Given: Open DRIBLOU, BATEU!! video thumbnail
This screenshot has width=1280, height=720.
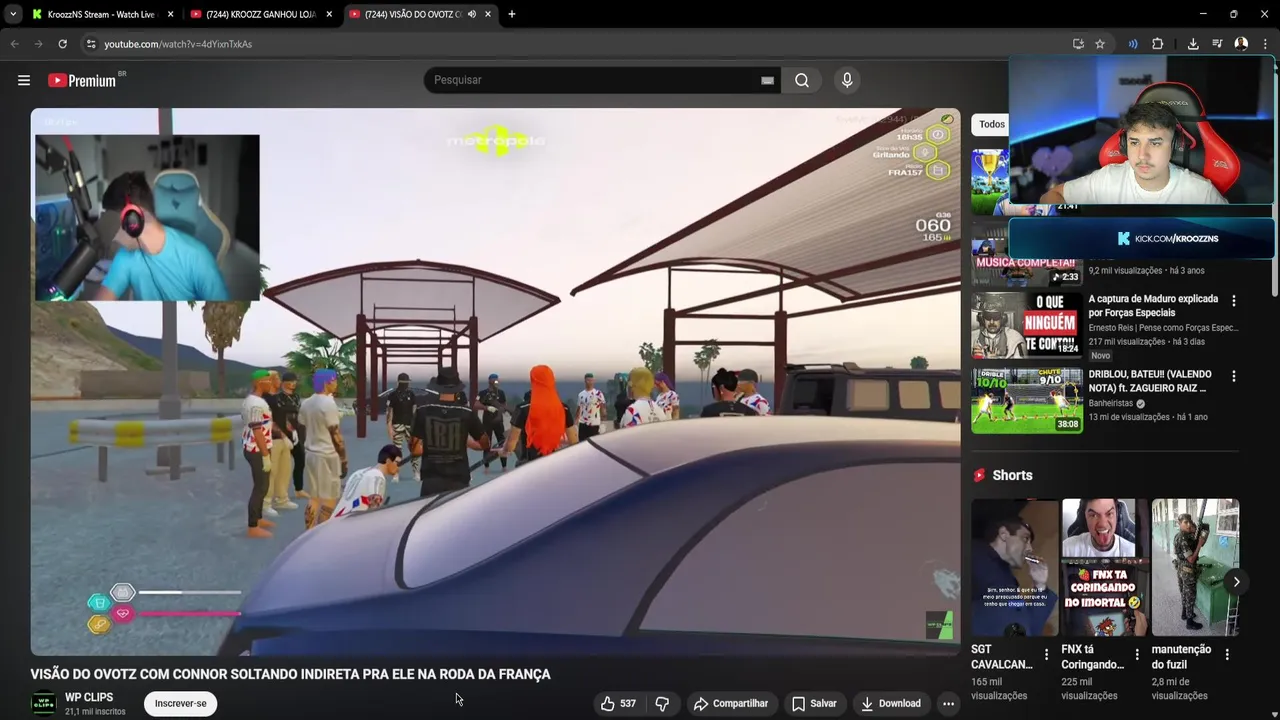Looking at the screenshot, I should click(x=1026, y=401).
